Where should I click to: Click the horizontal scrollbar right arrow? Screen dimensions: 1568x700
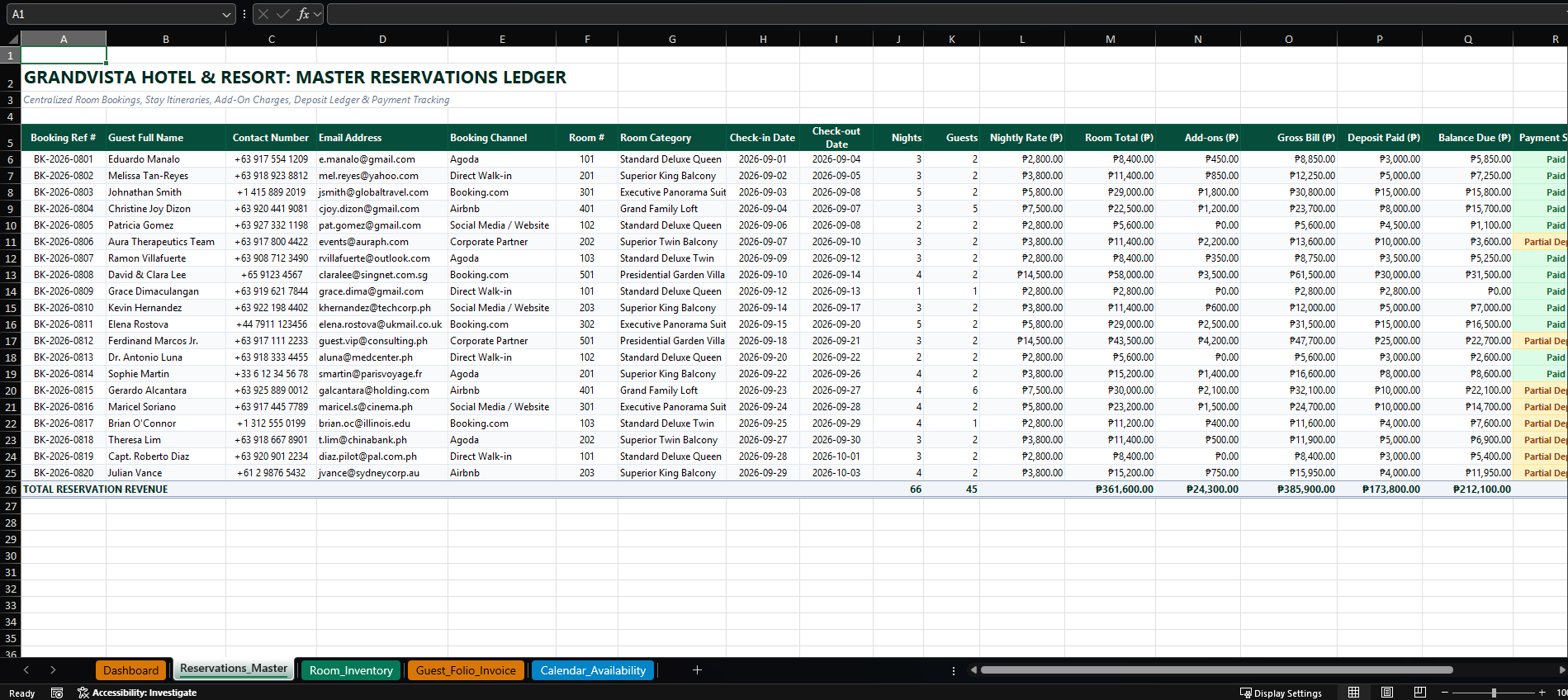[x=1561, y=670]
